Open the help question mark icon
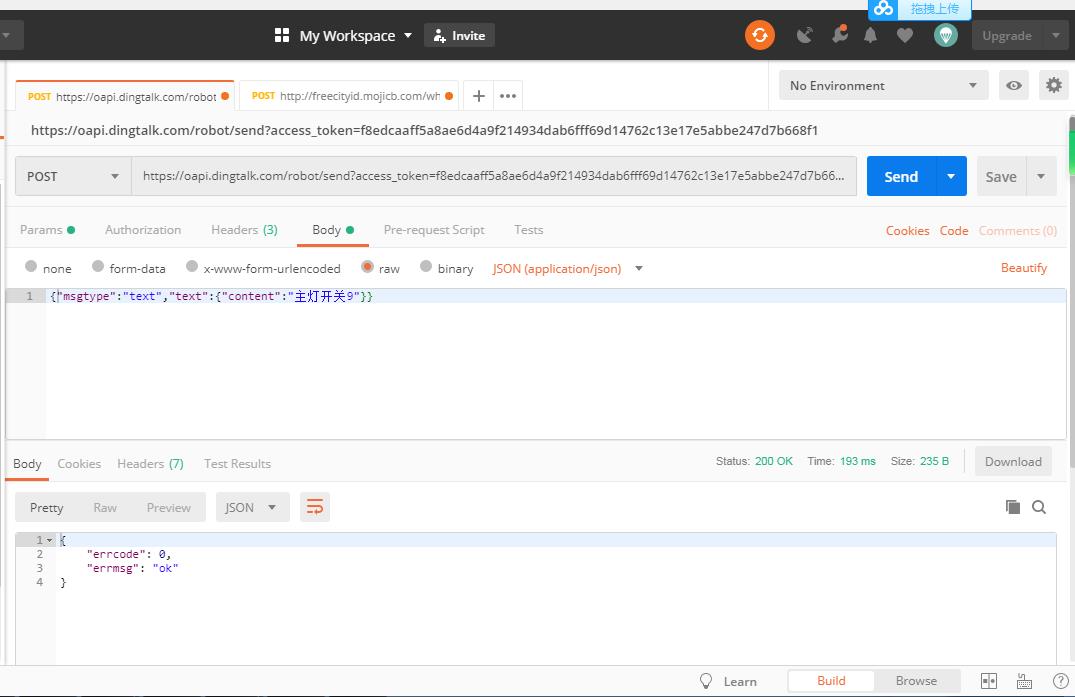This screenshot has height=697, width=1075. [1060, 681]
